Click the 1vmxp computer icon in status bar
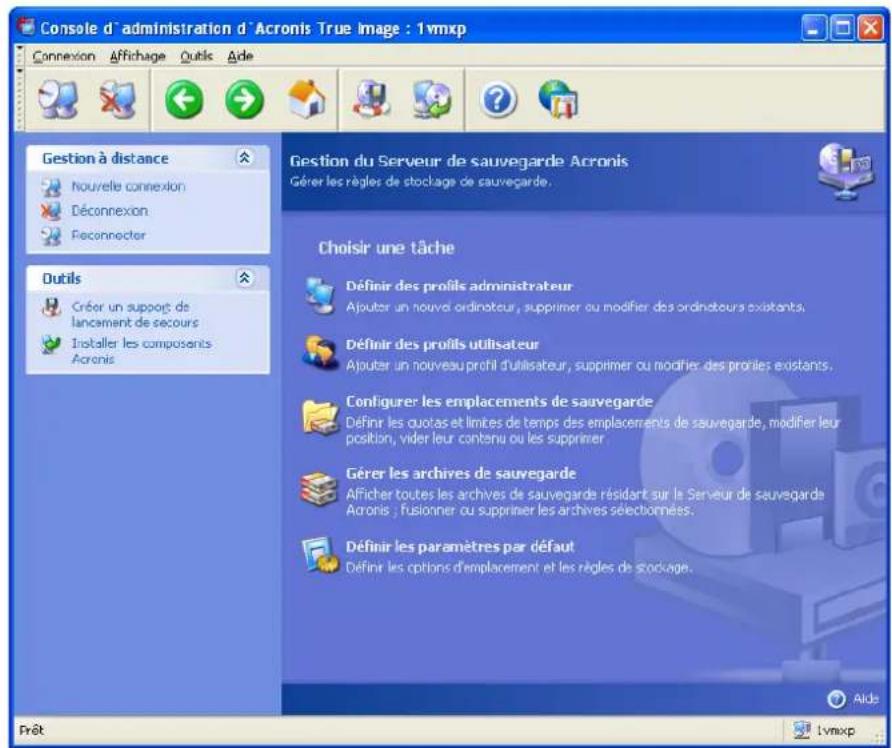This screenshot has height=748, width=892. (802, 730)
